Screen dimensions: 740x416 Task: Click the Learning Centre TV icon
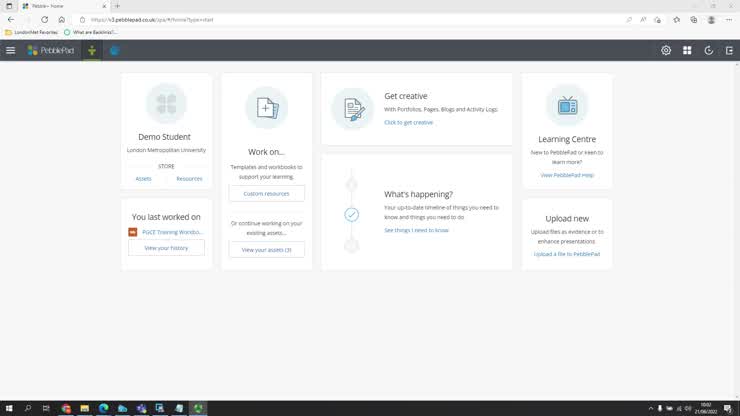[567, 105]
